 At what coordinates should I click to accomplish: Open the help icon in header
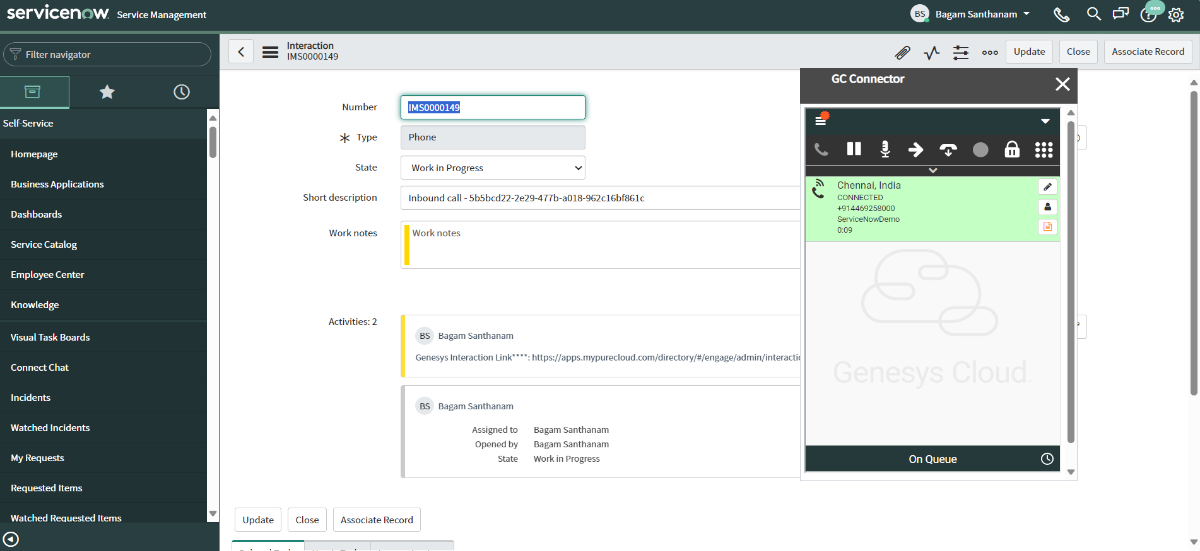click(x=1148, y=15)
